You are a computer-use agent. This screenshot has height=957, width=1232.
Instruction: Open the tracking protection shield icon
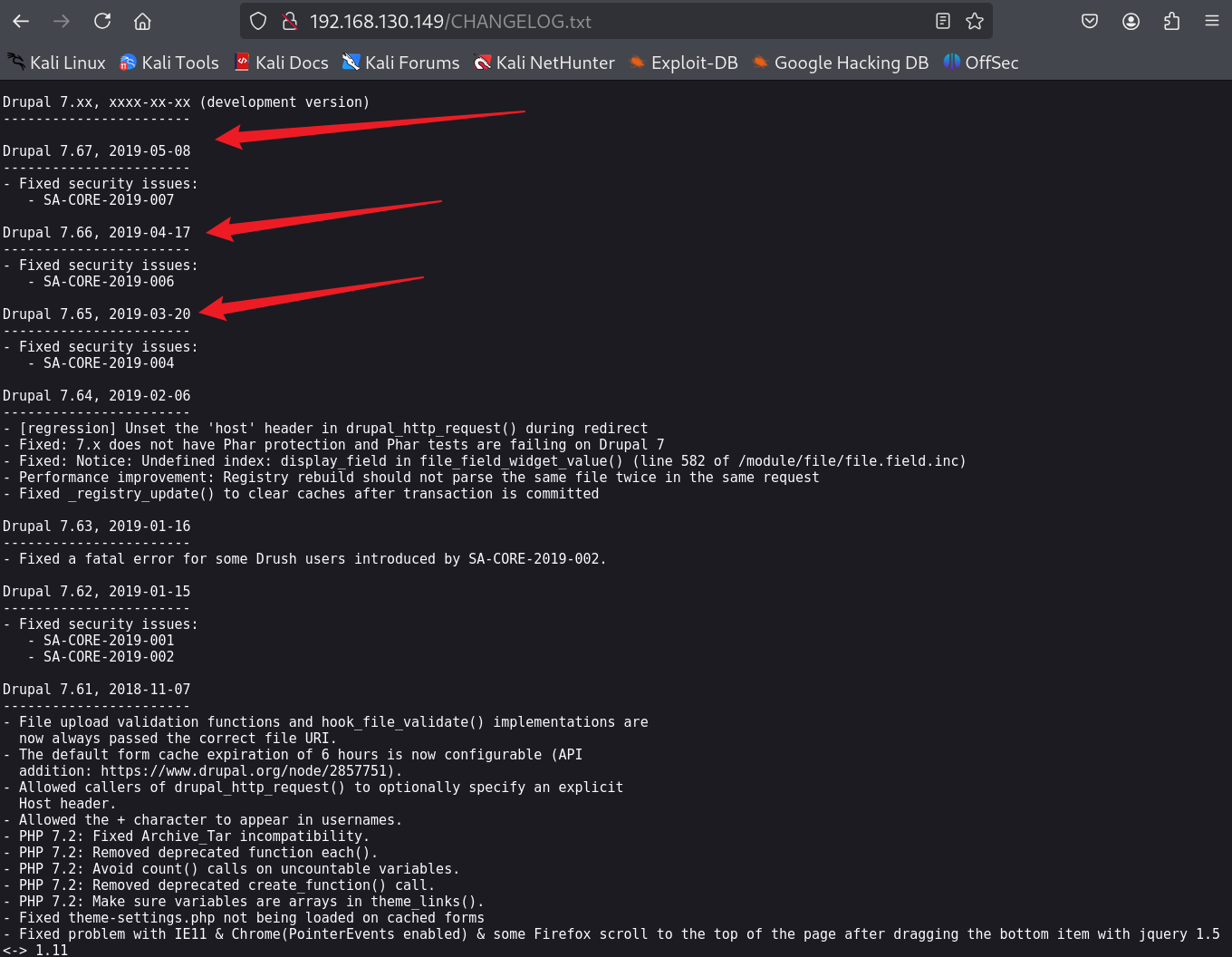[x=258, y=21]
